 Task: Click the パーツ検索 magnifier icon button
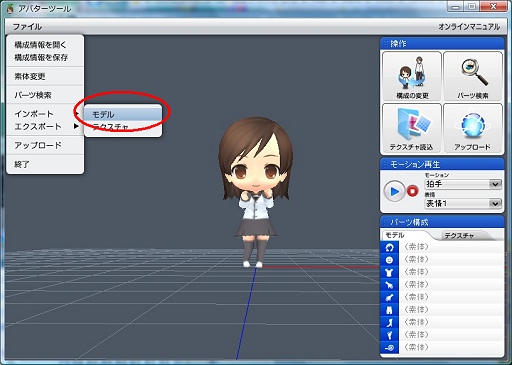point(473,76)
